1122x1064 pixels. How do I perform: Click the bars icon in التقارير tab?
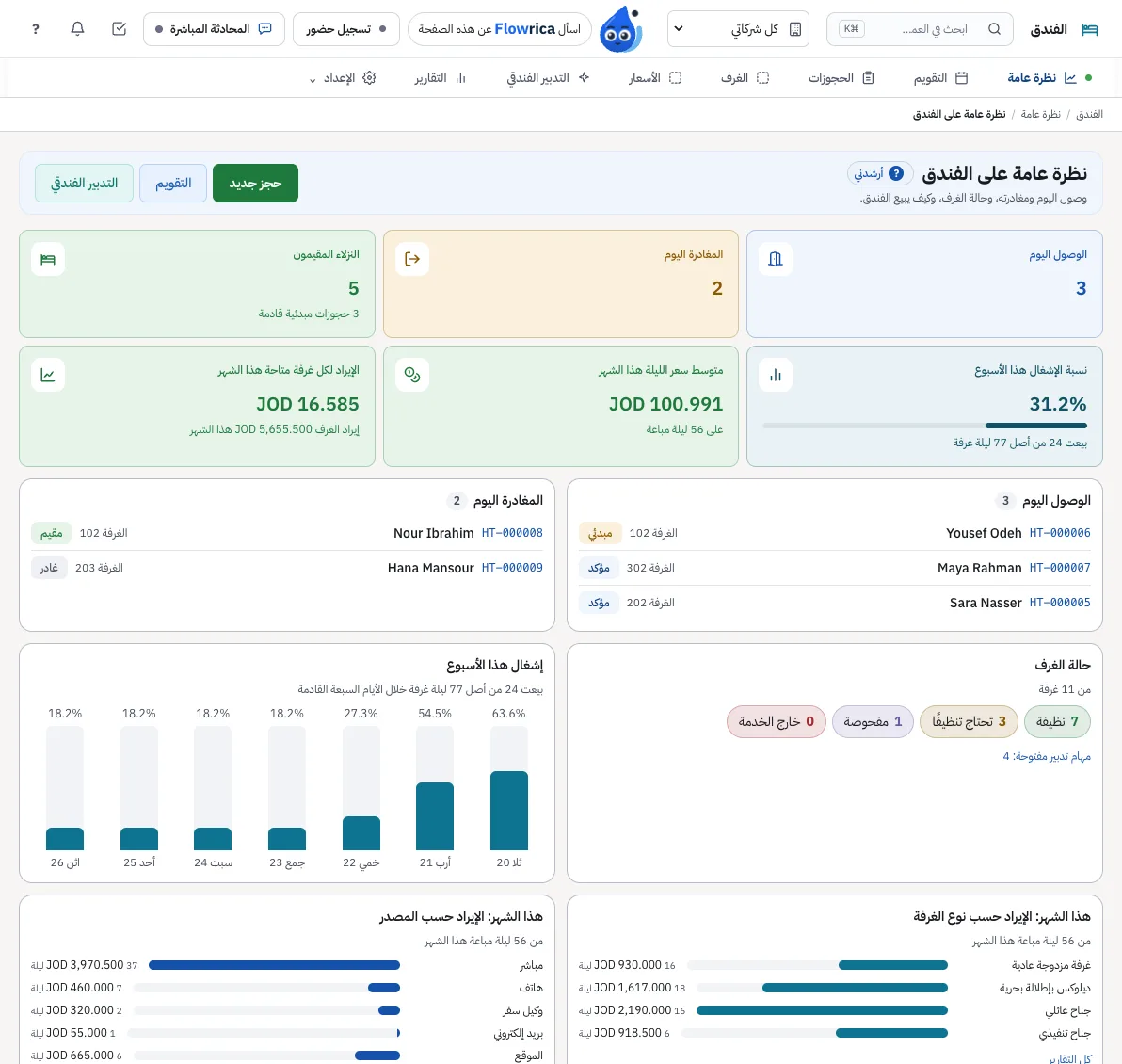click(461, 78)
